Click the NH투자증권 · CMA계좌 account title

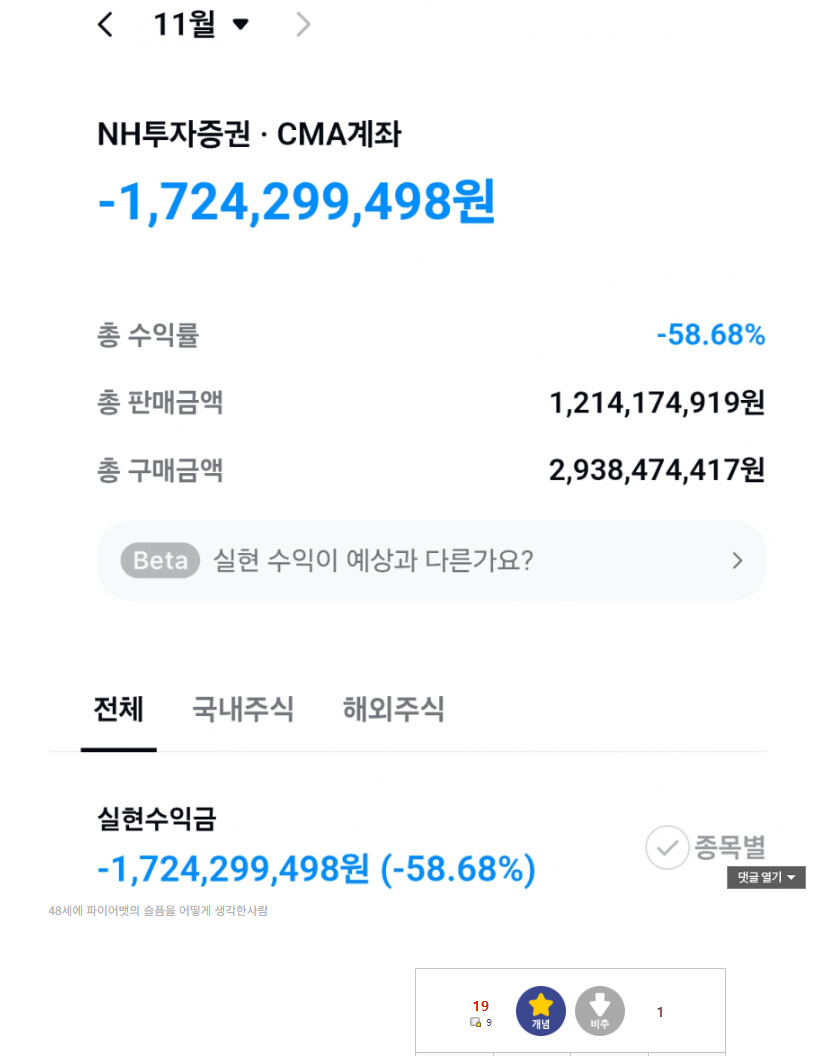pos(249,134)
